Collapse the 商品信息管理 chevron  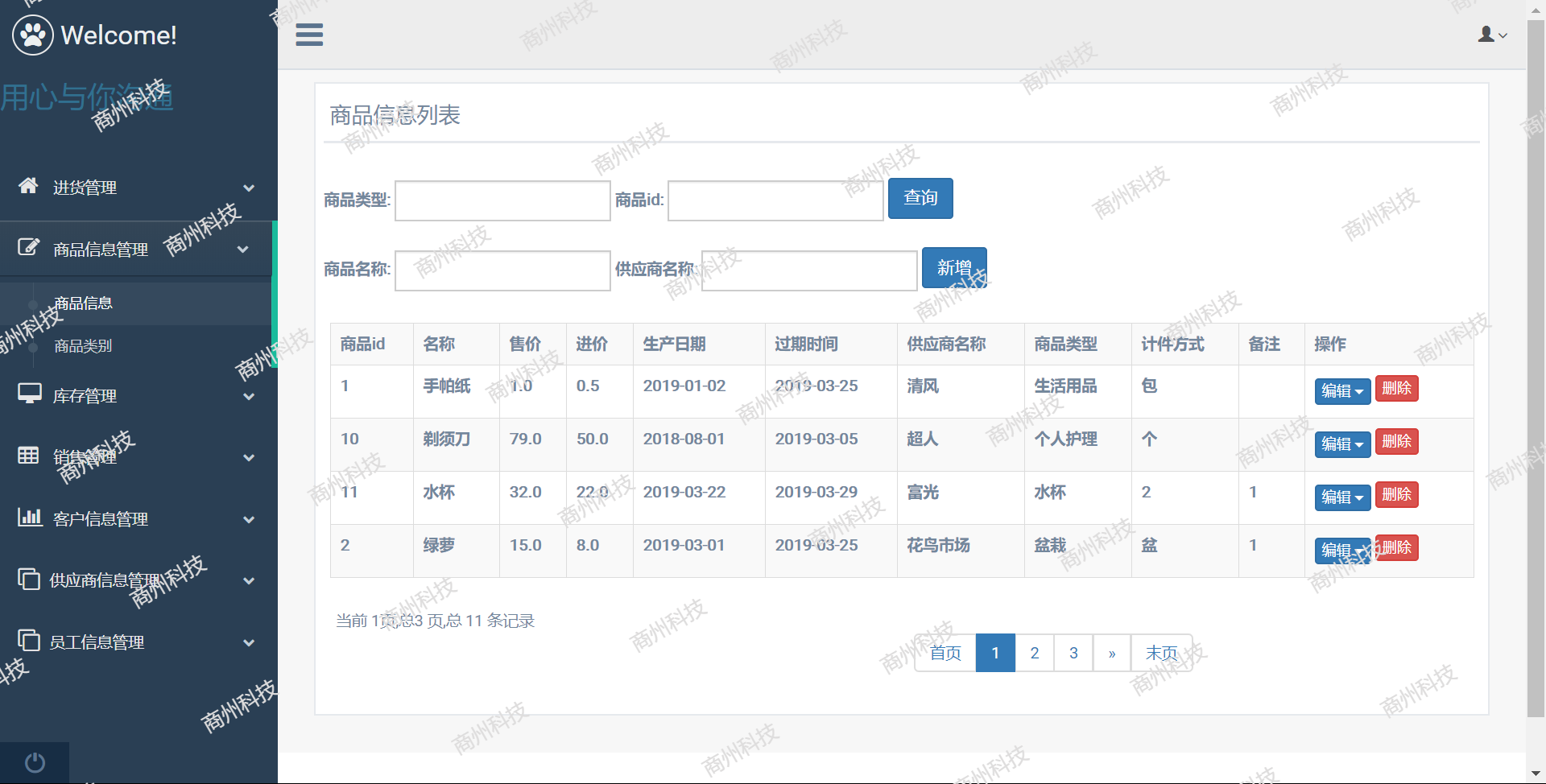tap(242, 250)
